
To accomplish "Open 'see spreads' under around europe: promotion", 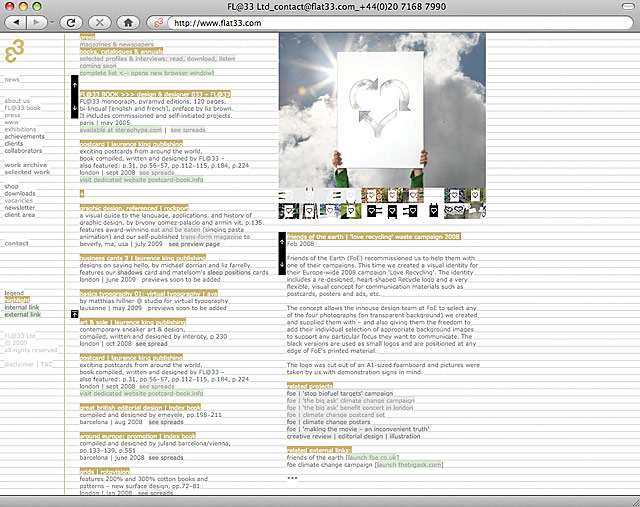I will [x=166, y=458].
